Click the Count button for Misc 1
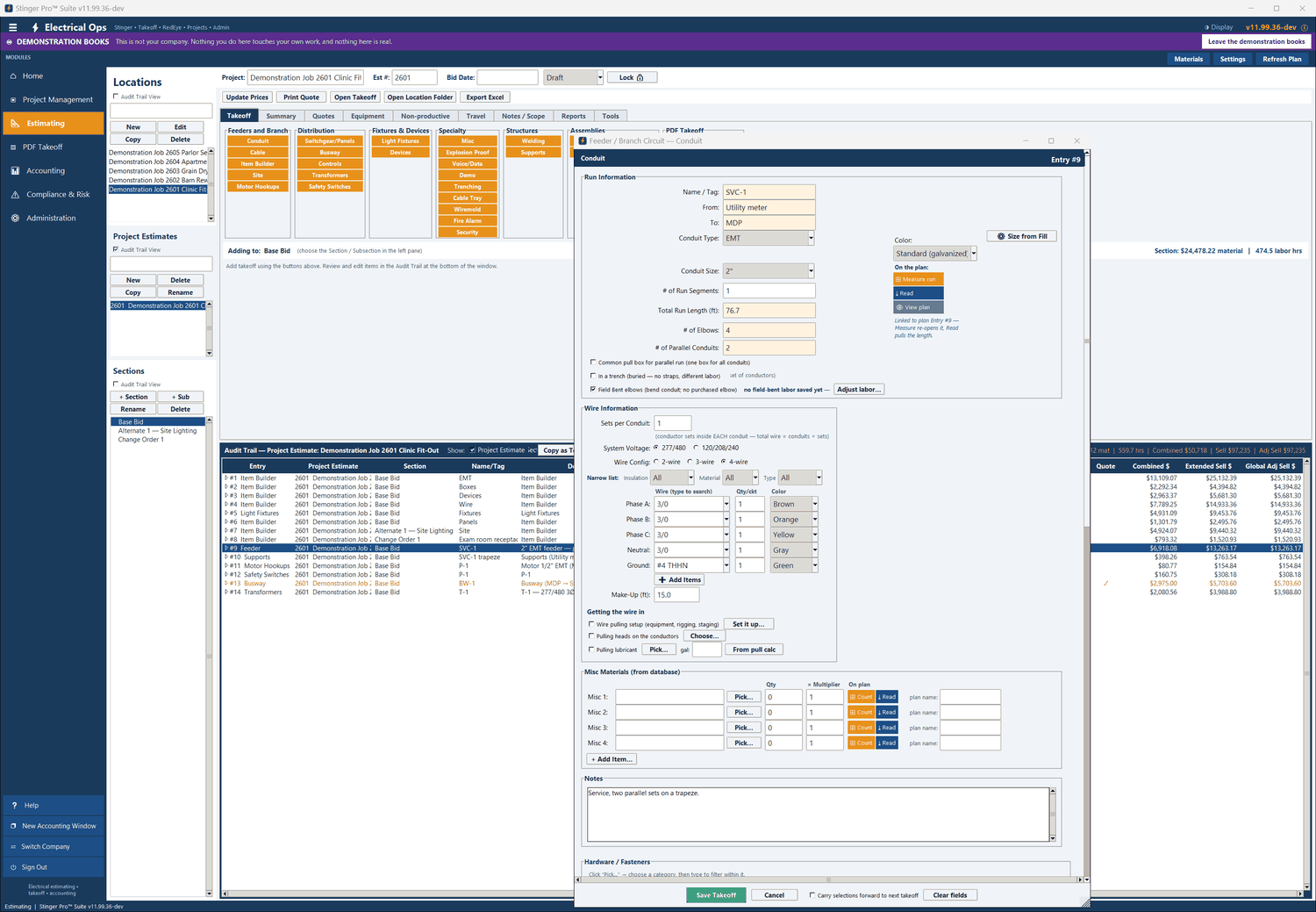 (861, 697)
